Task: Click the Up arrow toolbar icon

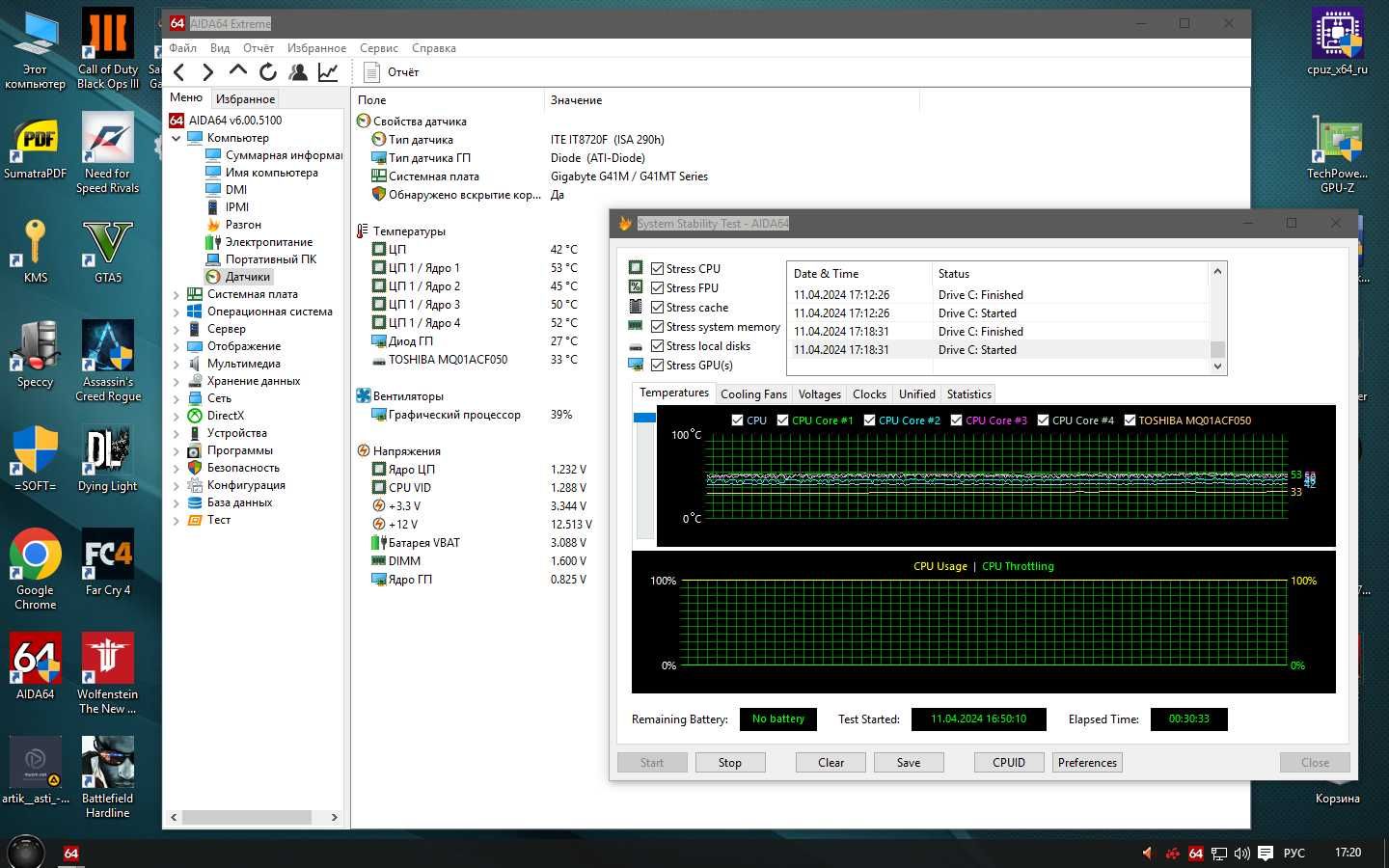Action: click(237, 71)
